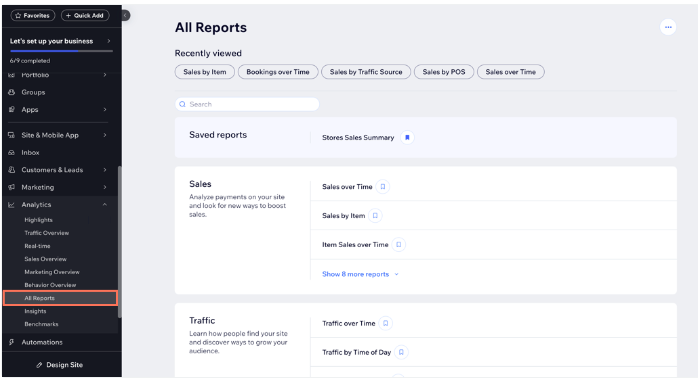Expand the Portfolio menu chevron
698x380 pixels.
(105, 75)
